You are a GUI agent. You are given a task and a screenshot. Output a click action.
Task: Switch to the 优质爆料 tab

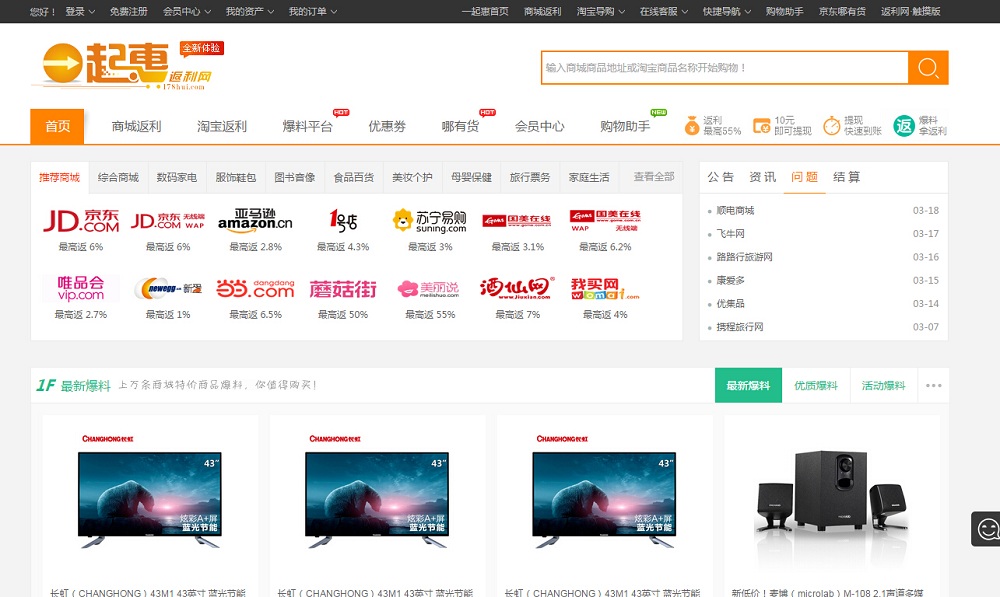point(816,385)
